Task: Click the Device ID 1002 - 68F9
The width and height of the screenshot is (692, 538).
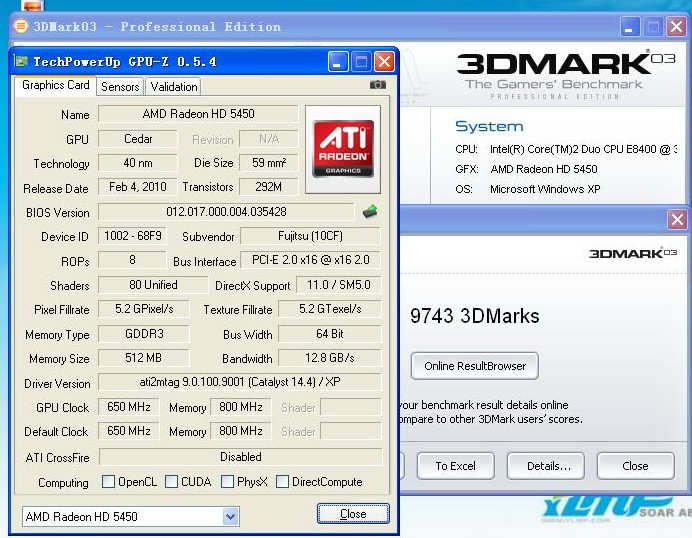Action: point(132,236)
